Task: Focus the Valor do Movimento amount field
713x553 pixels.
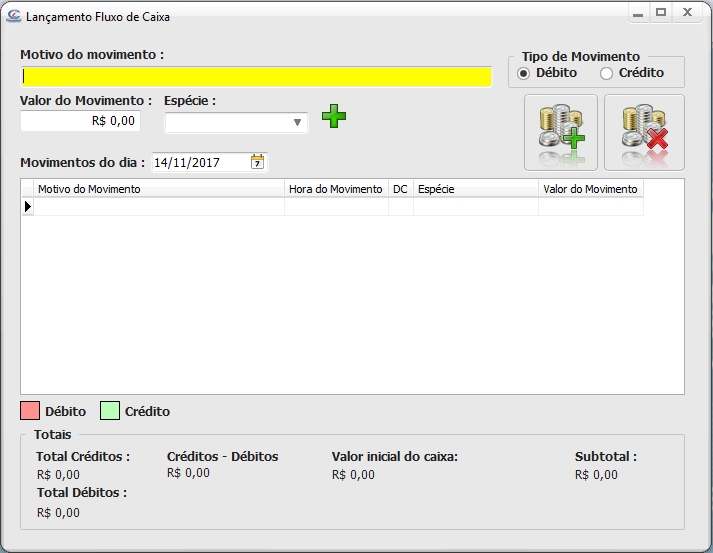Action: [80, 121]
